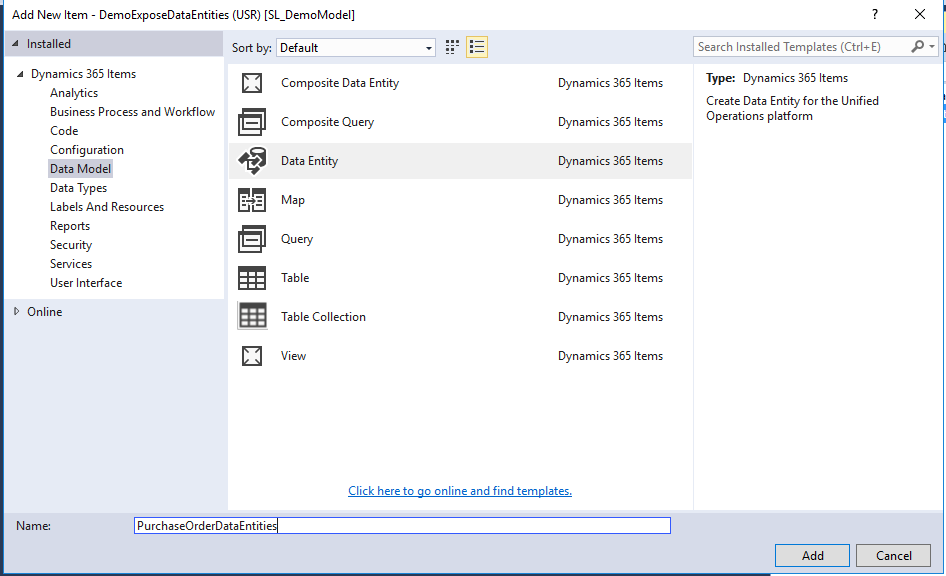Screen dimensions: 946x576
Task: Select the Query template icon
Action: pyautogui.click(x=252, y=239)
